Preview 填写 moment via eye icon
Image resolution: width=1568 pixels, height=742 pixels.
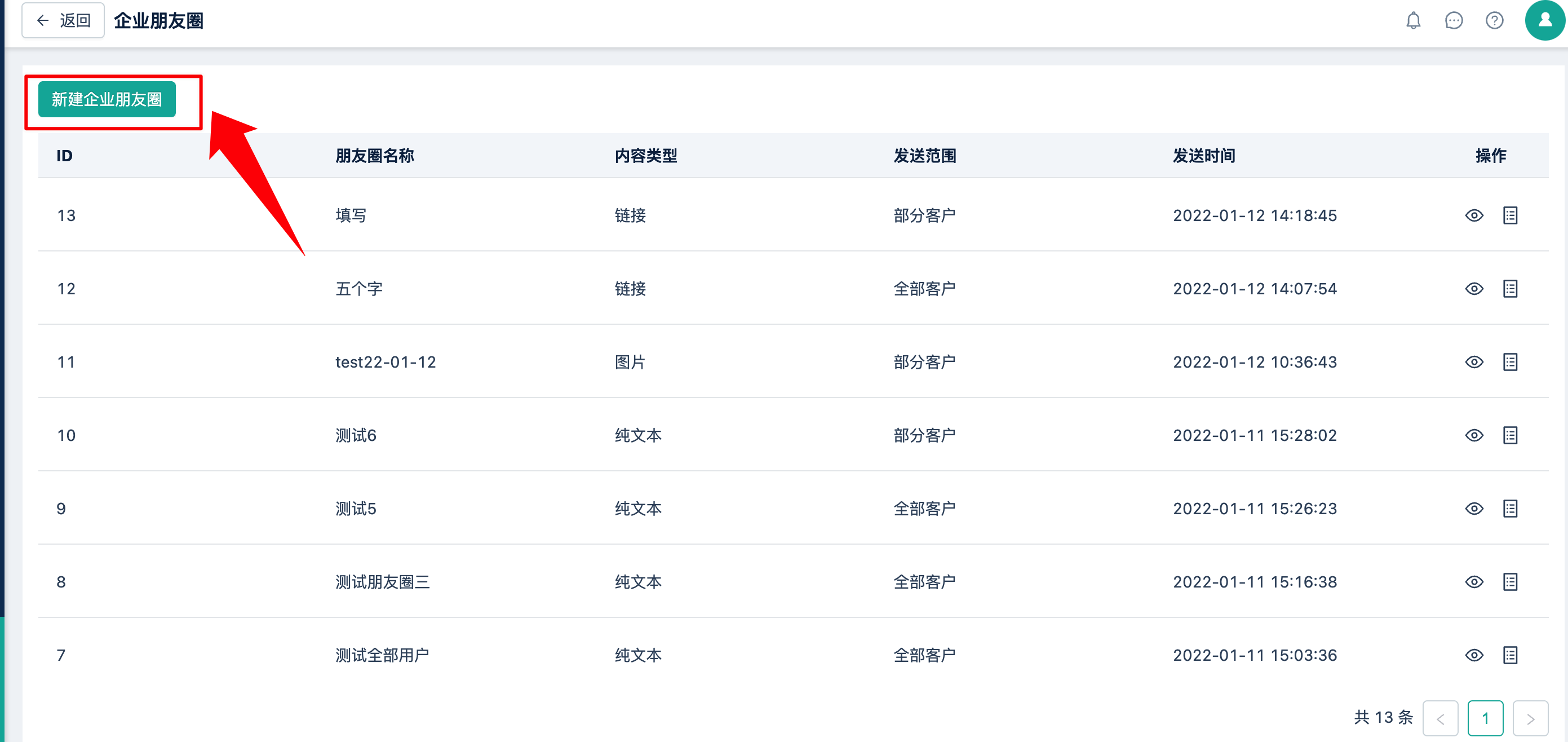click(1474, 215)
